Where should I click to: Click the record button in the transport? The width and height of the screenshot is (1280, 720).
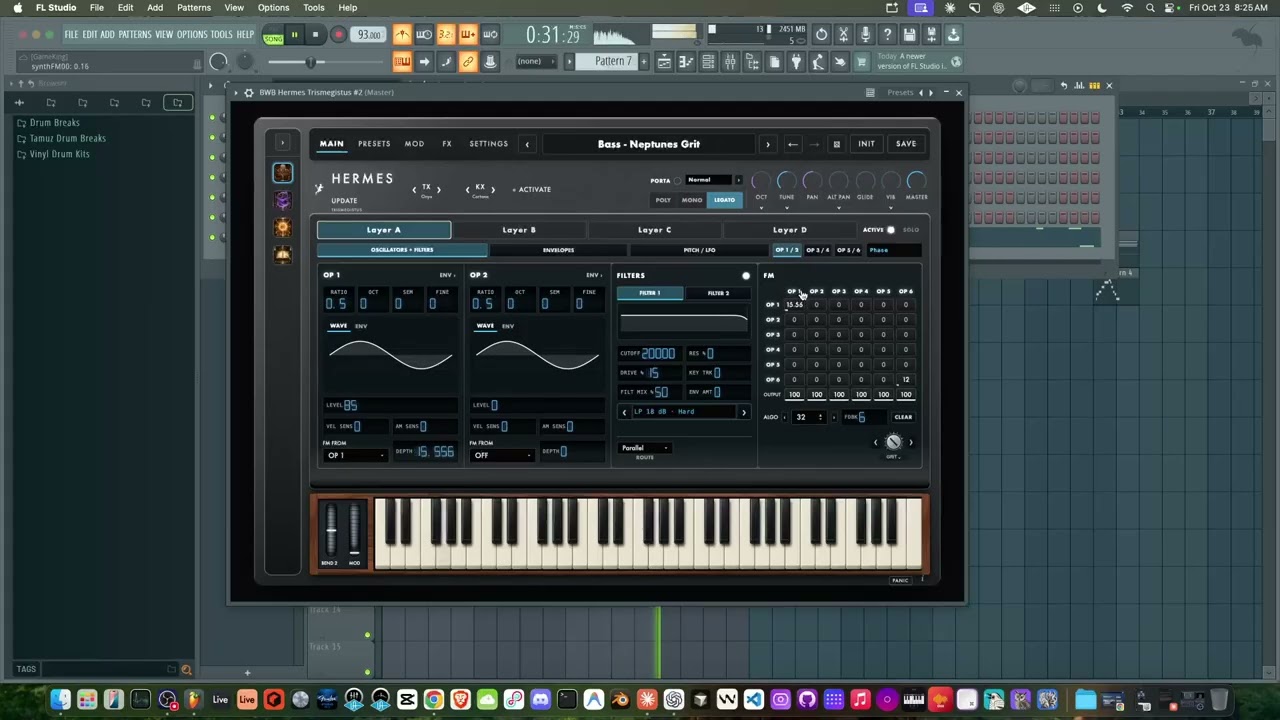[x=338, y=35]
